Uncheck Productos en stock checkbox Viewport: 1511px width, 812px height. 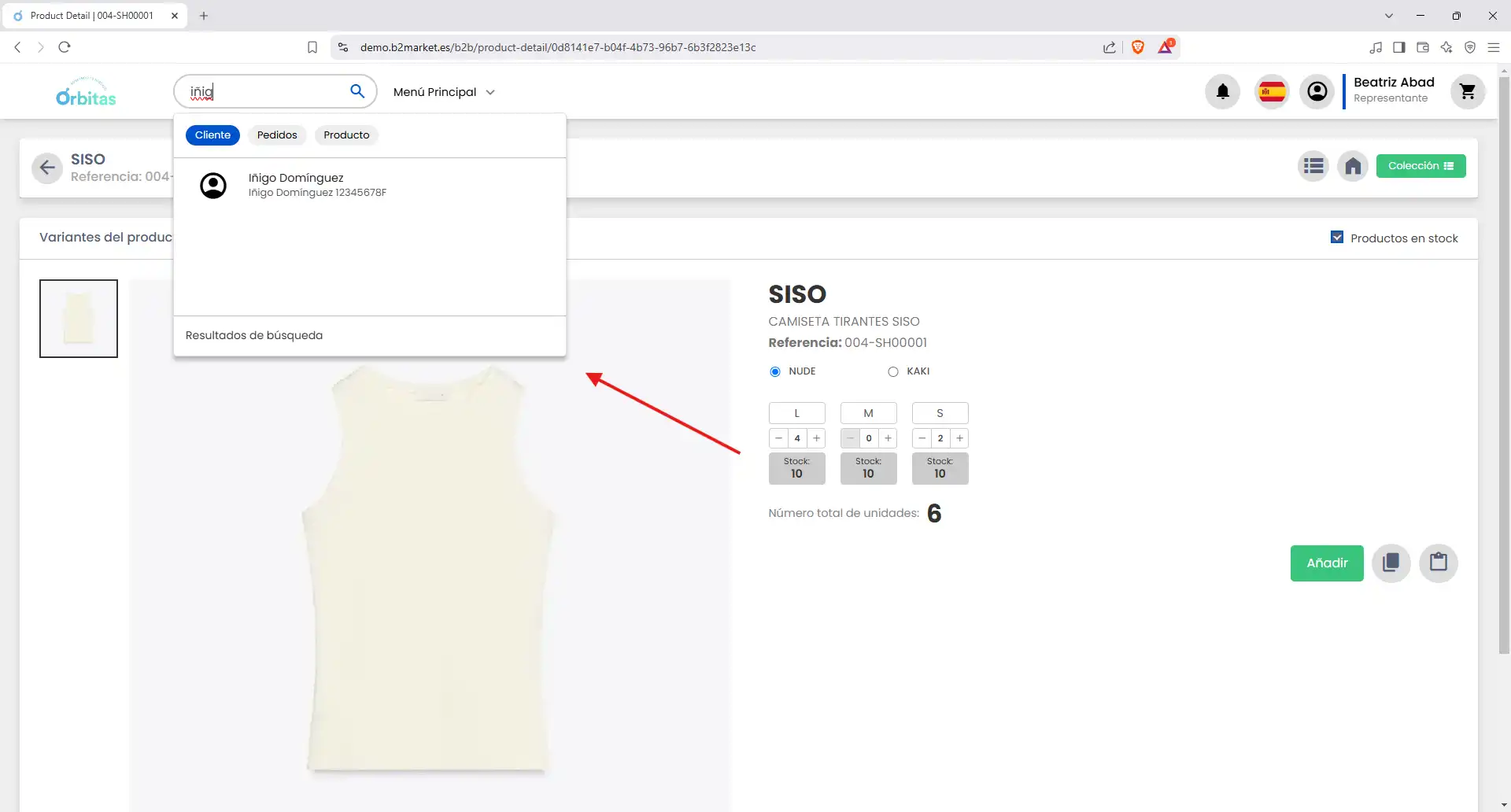tap(1336, 238)
